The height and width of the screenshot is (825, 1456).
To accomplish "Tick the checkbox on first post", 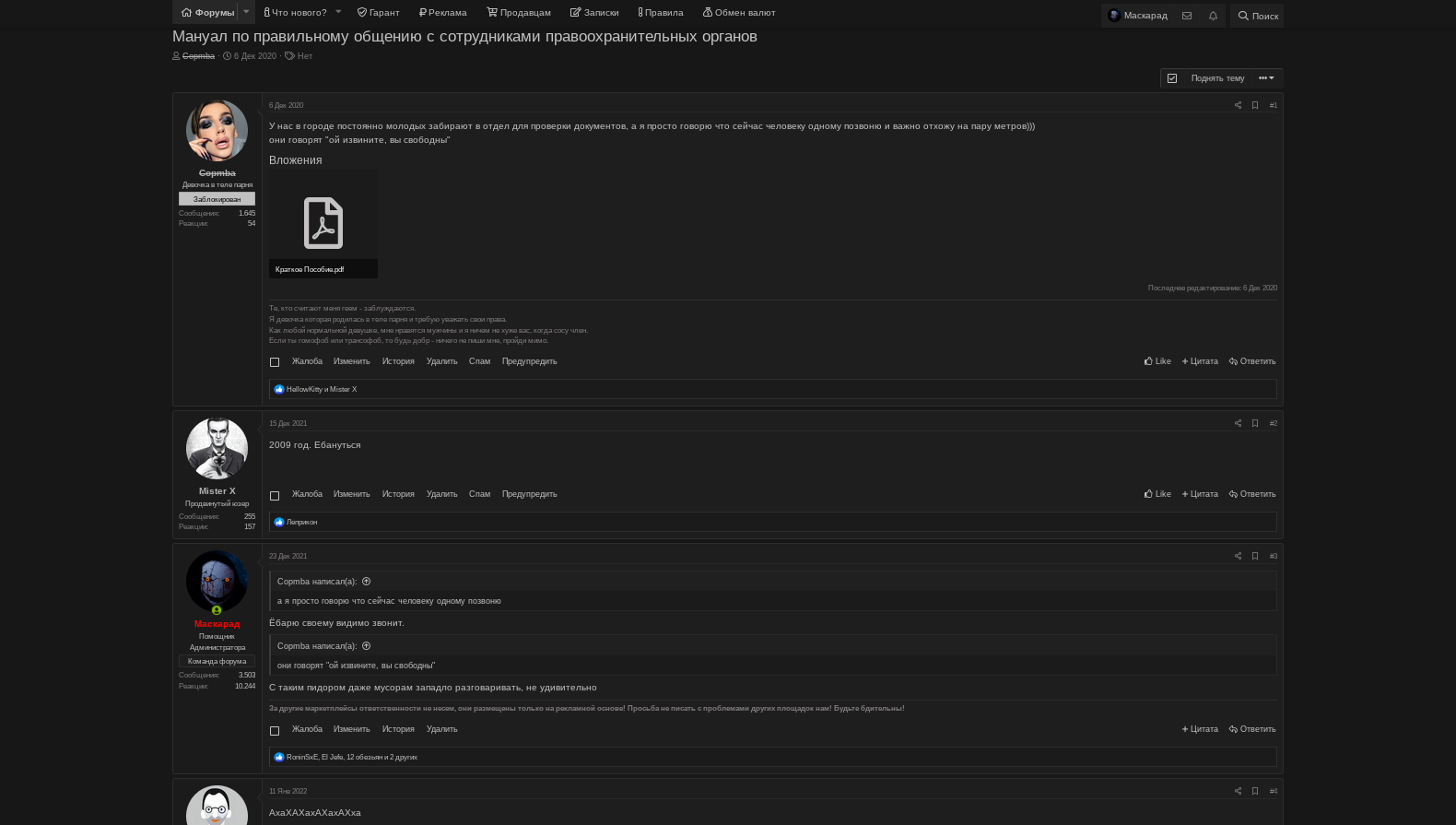I will pyautogui.click(x=275, y=362).
